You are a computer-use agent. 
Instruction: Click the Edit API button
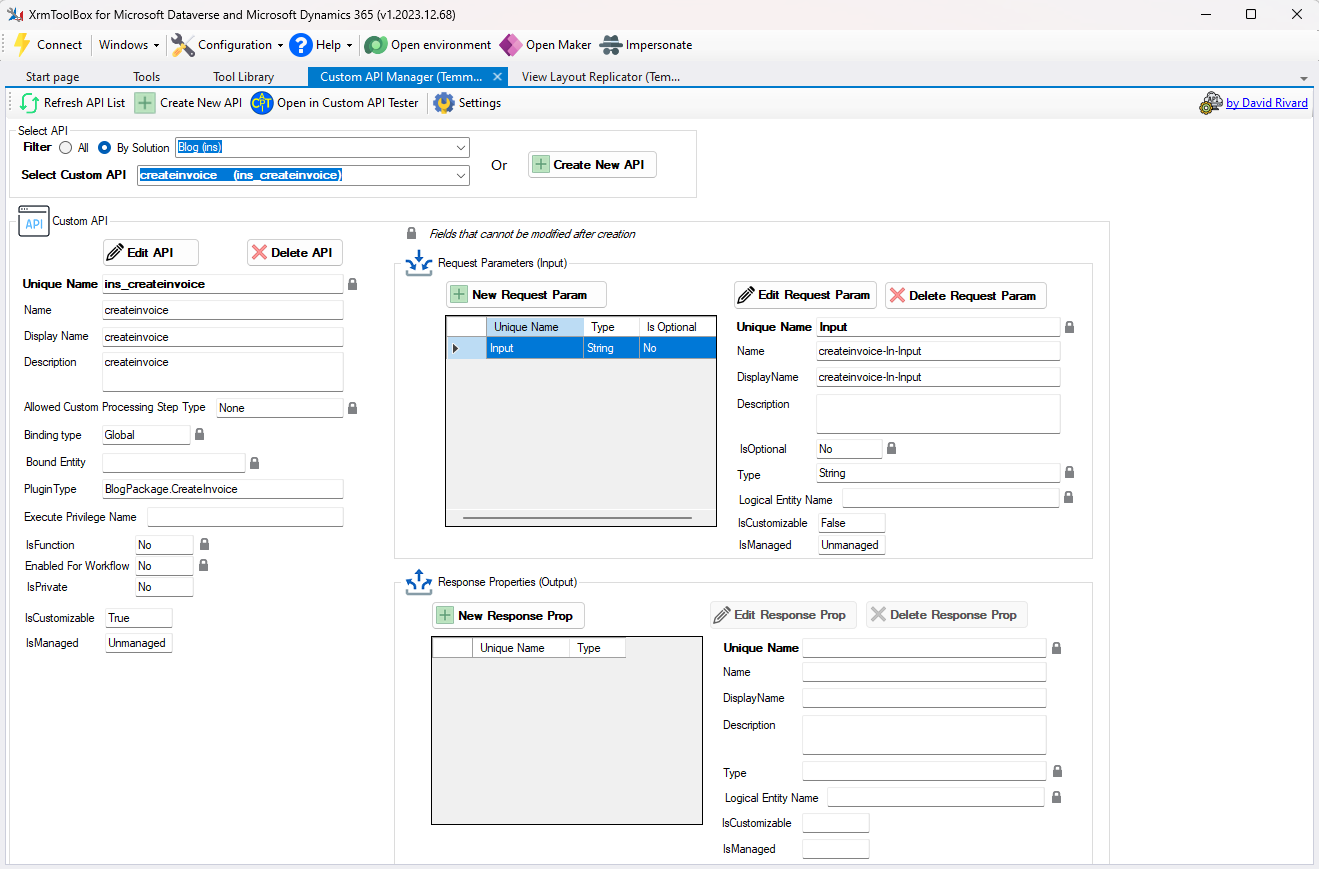click(151, 252)
